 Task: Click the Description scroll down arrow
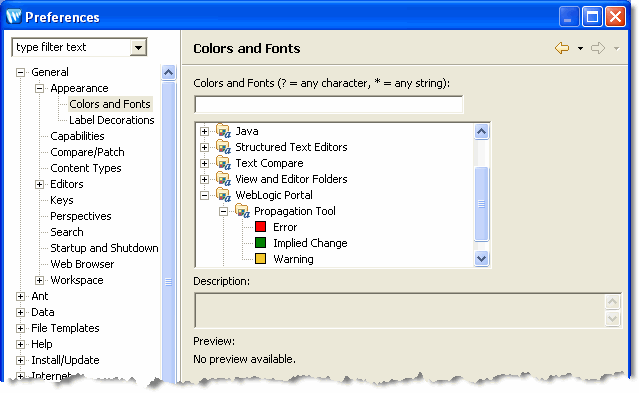coord(613,318)
